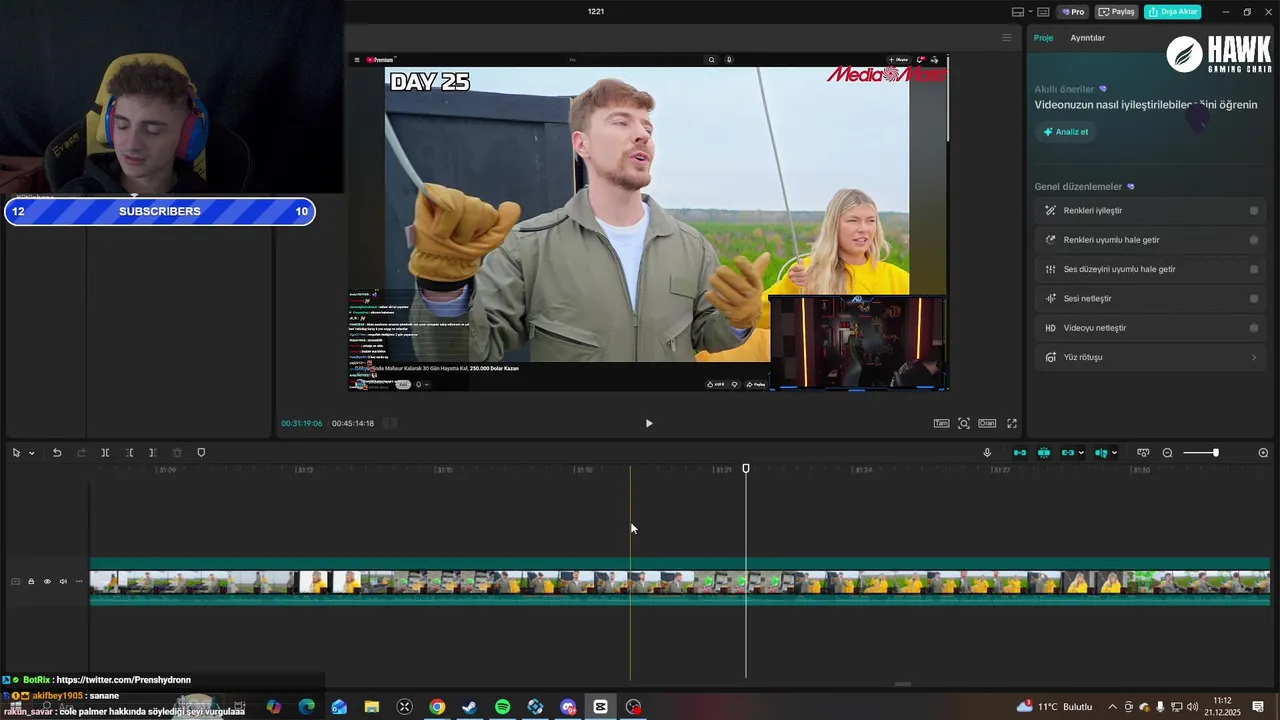Click the Analiz et button
The height and width of the screenshot is (720, 1280).
click(1066, 132)
